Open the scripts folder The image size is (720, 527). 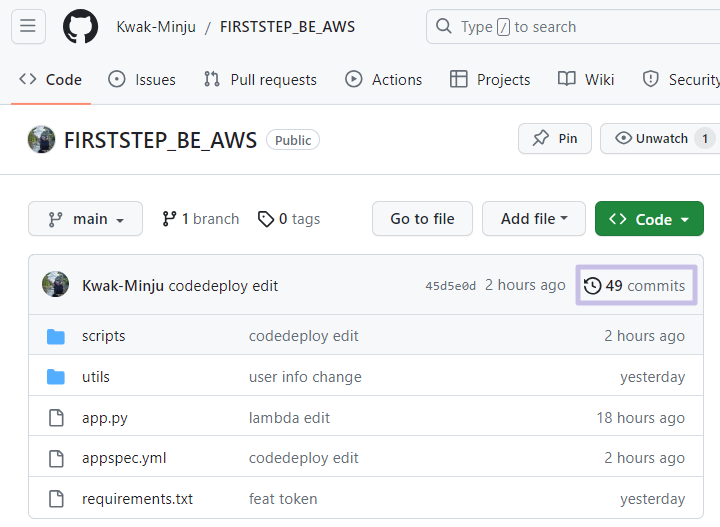coord(104,336)
